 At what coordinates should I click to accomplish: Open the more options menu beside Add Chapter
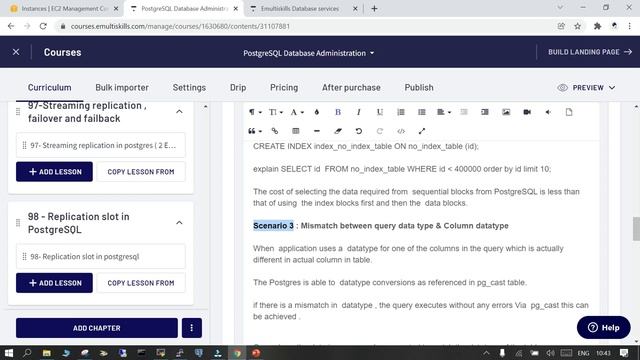point(191,328)
